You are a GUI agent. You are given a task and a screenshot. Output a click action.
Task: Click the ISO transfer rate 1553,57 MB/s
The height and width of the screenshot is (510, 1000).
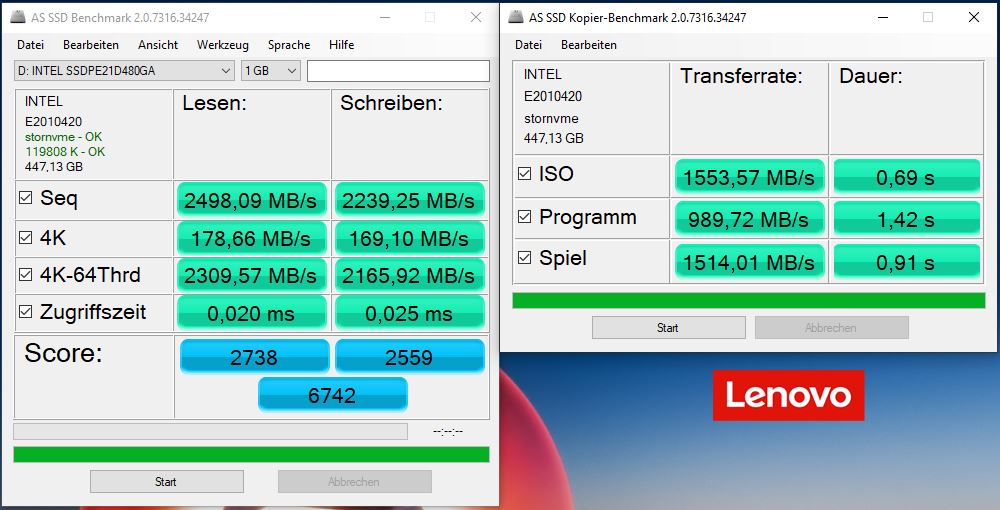click(749, 177)
